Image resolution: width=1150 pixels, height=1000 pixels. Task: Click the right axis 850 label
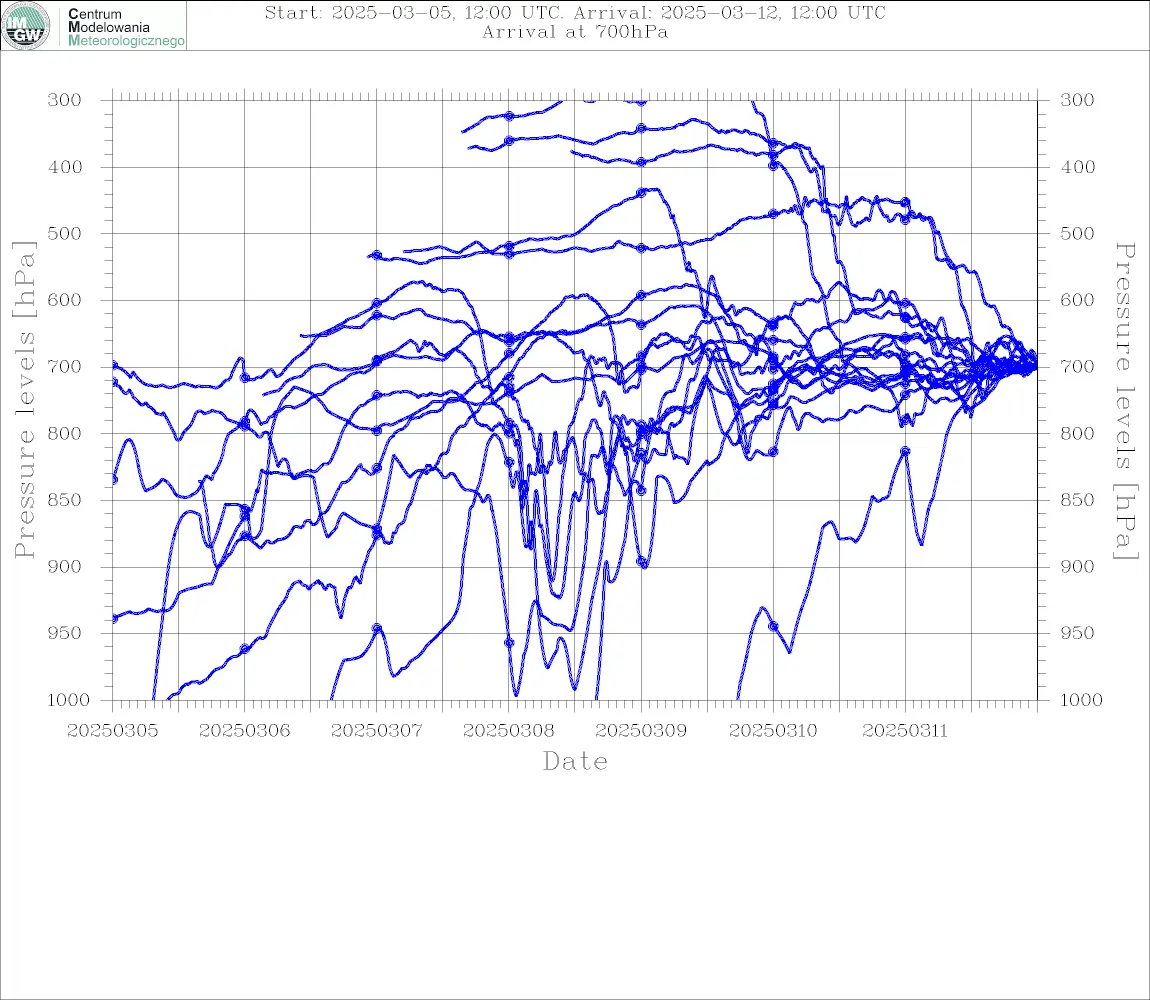pyautogui.click(x=1077, y=500)
